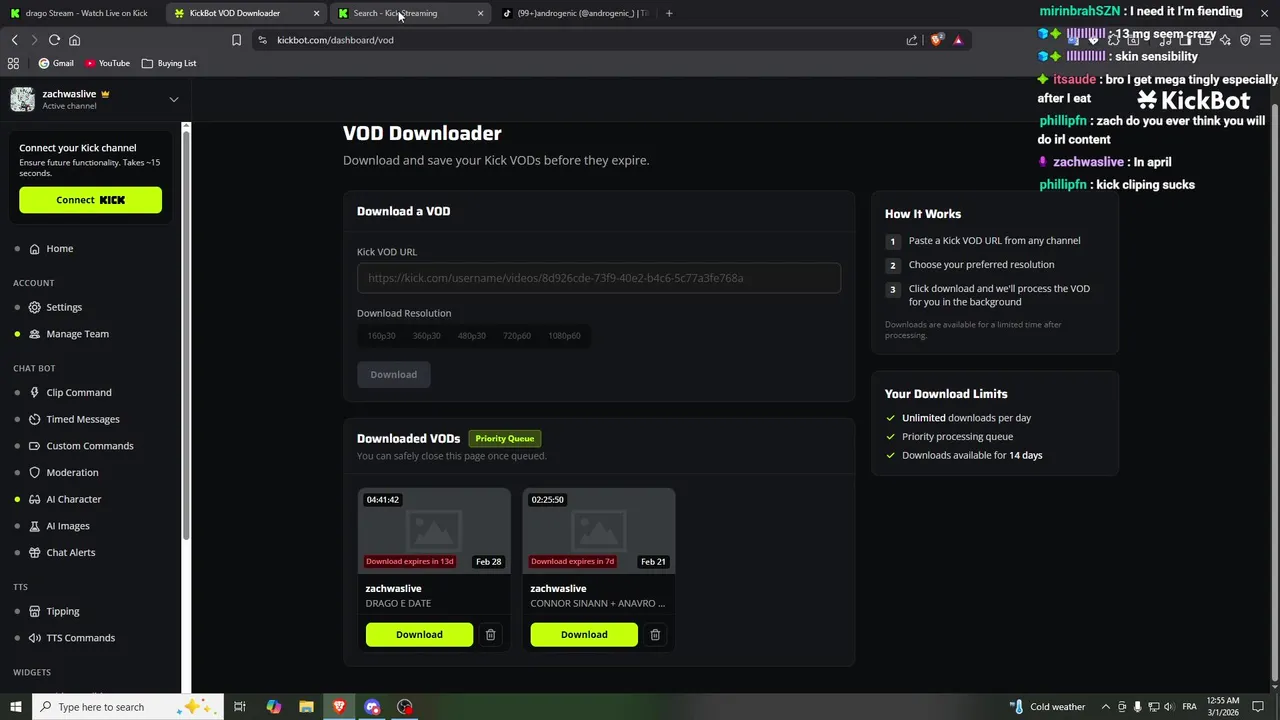
Task: Click the Brave Shields icon
Action: (x=937, y=40)
